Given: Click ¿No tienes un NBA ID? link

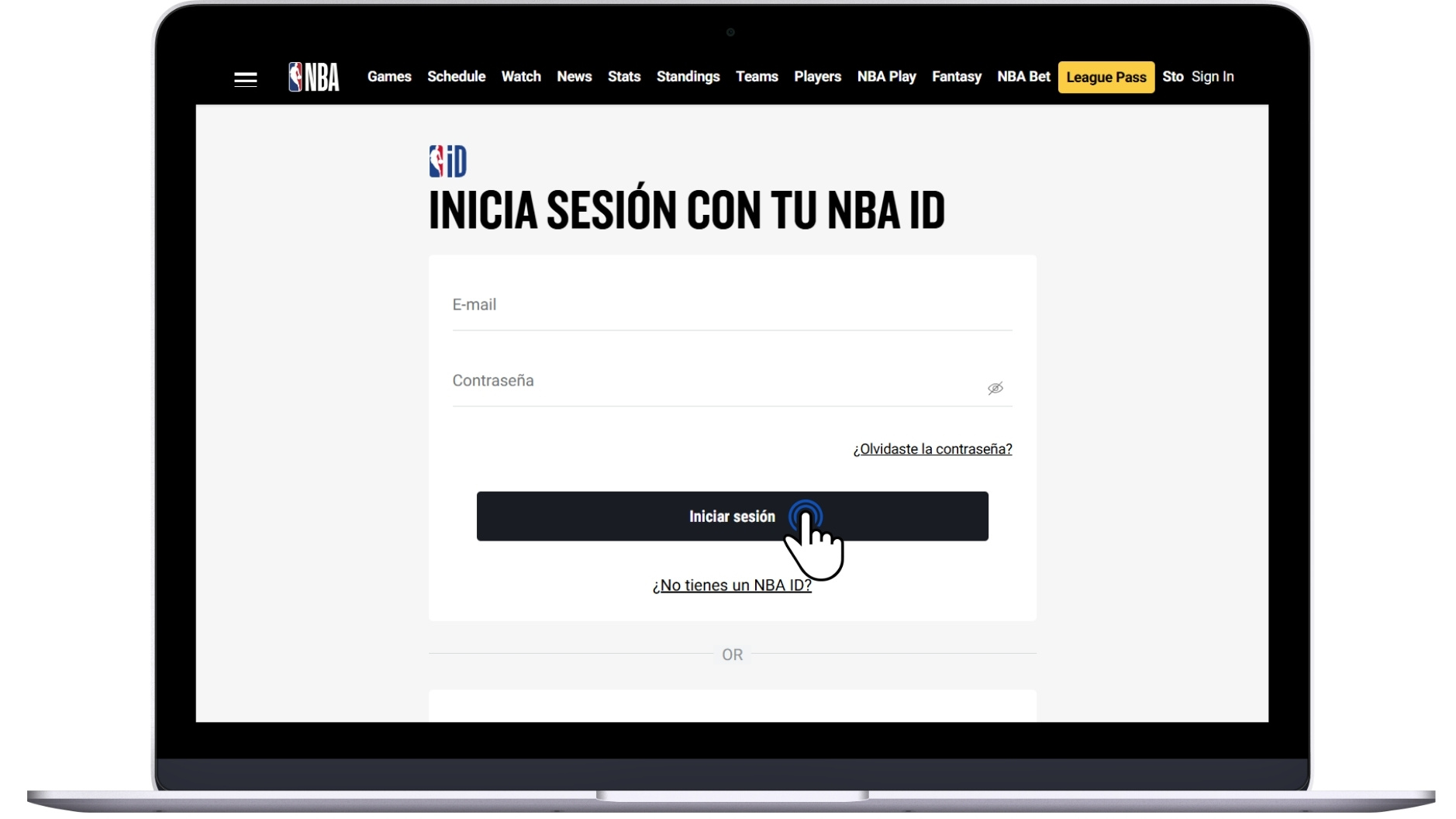Looking at the screenshot, I should 731,585.
